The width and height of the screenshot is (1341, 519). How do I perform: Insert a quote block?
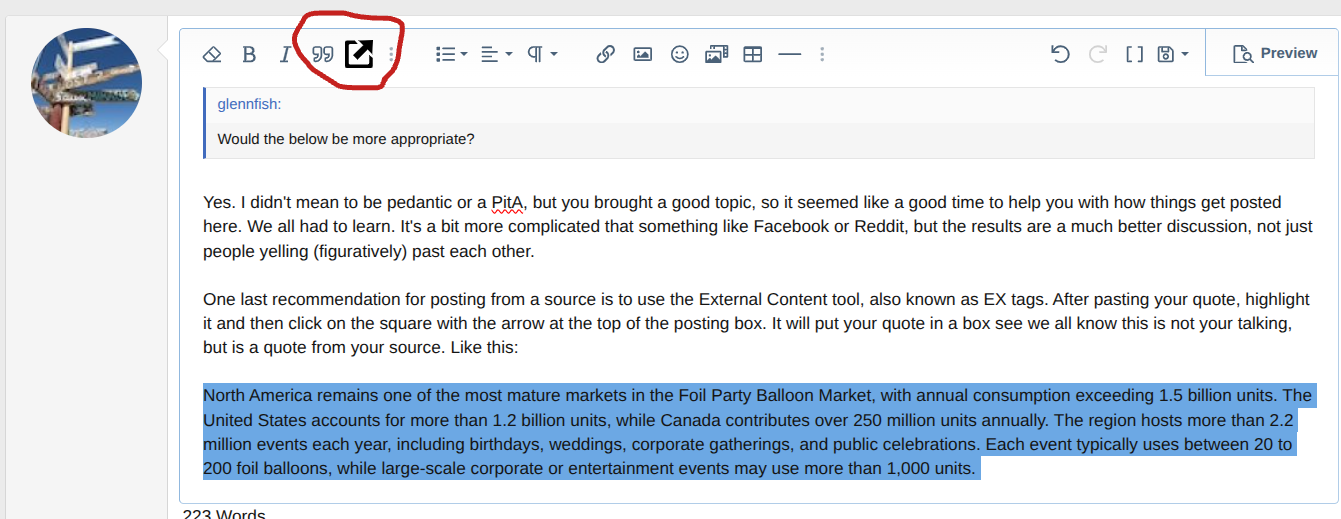322,54
